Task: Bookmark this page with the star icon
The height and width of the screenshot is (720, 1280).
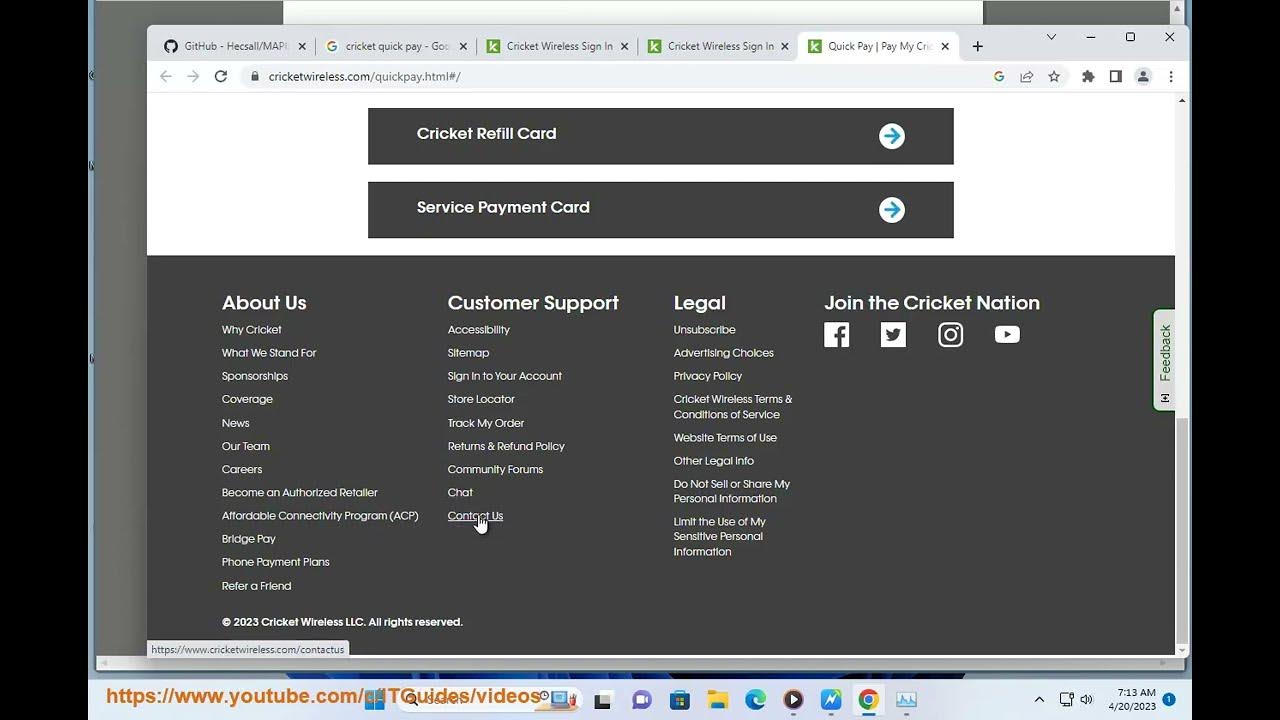Action: point(1054,76)
